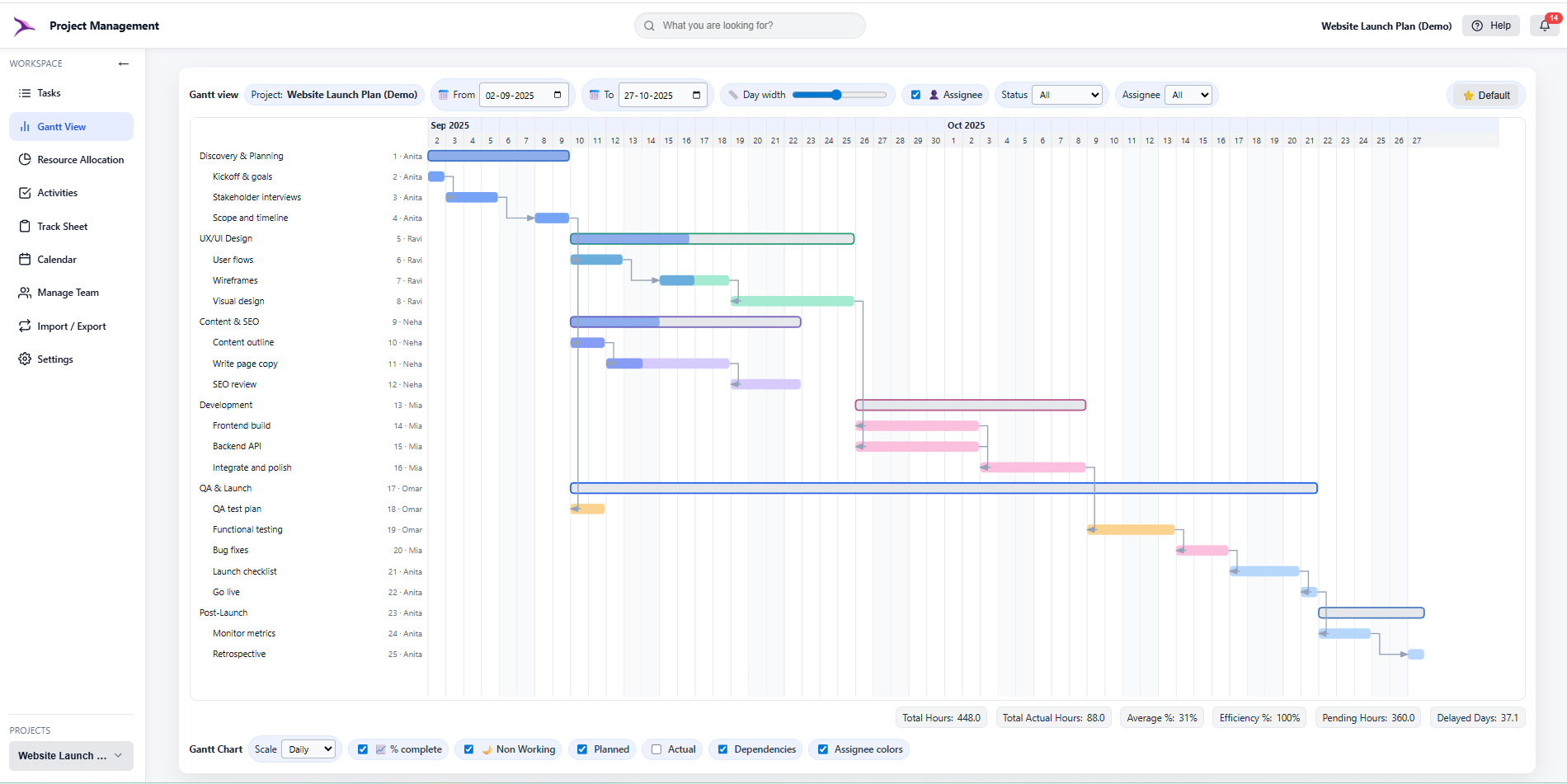Toggle the Assignee visibility checkbox
The width and height of the screenshot is (1567, 784).
(915, 94)
